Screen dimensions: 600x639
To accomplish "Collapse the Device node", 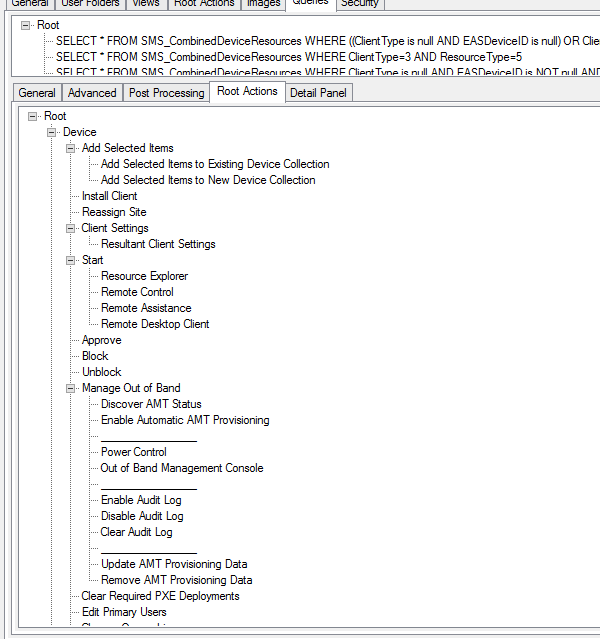I will pos(51,132).
